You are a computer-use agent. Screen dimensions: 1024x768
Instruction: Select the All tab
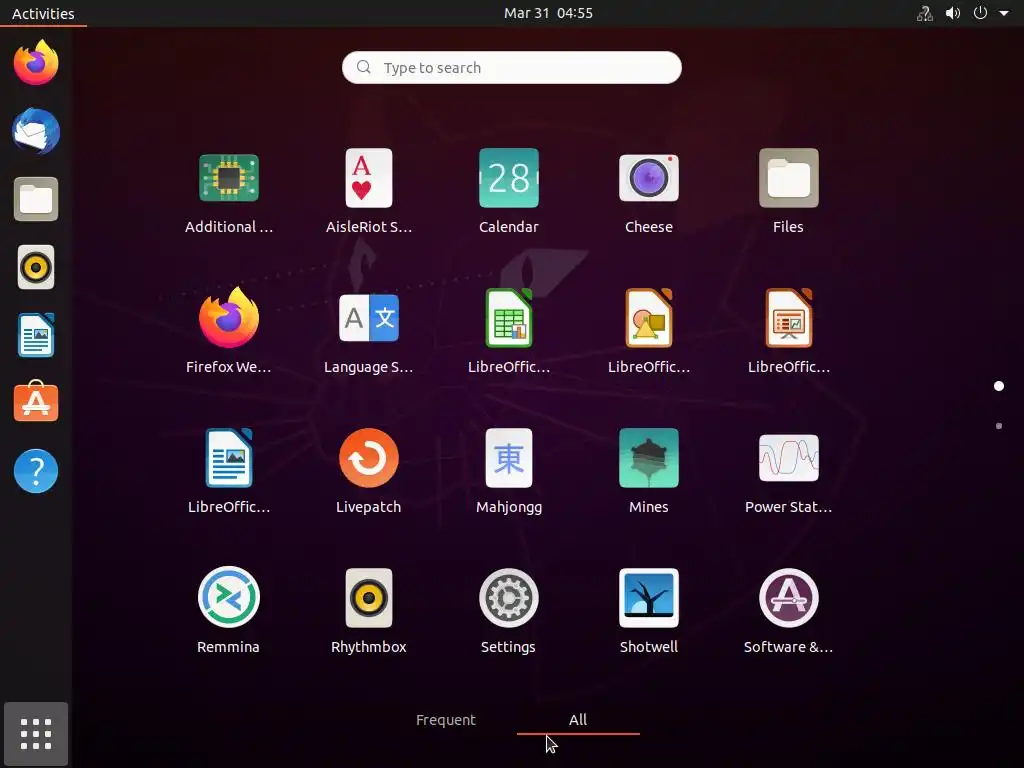point(578,720)
